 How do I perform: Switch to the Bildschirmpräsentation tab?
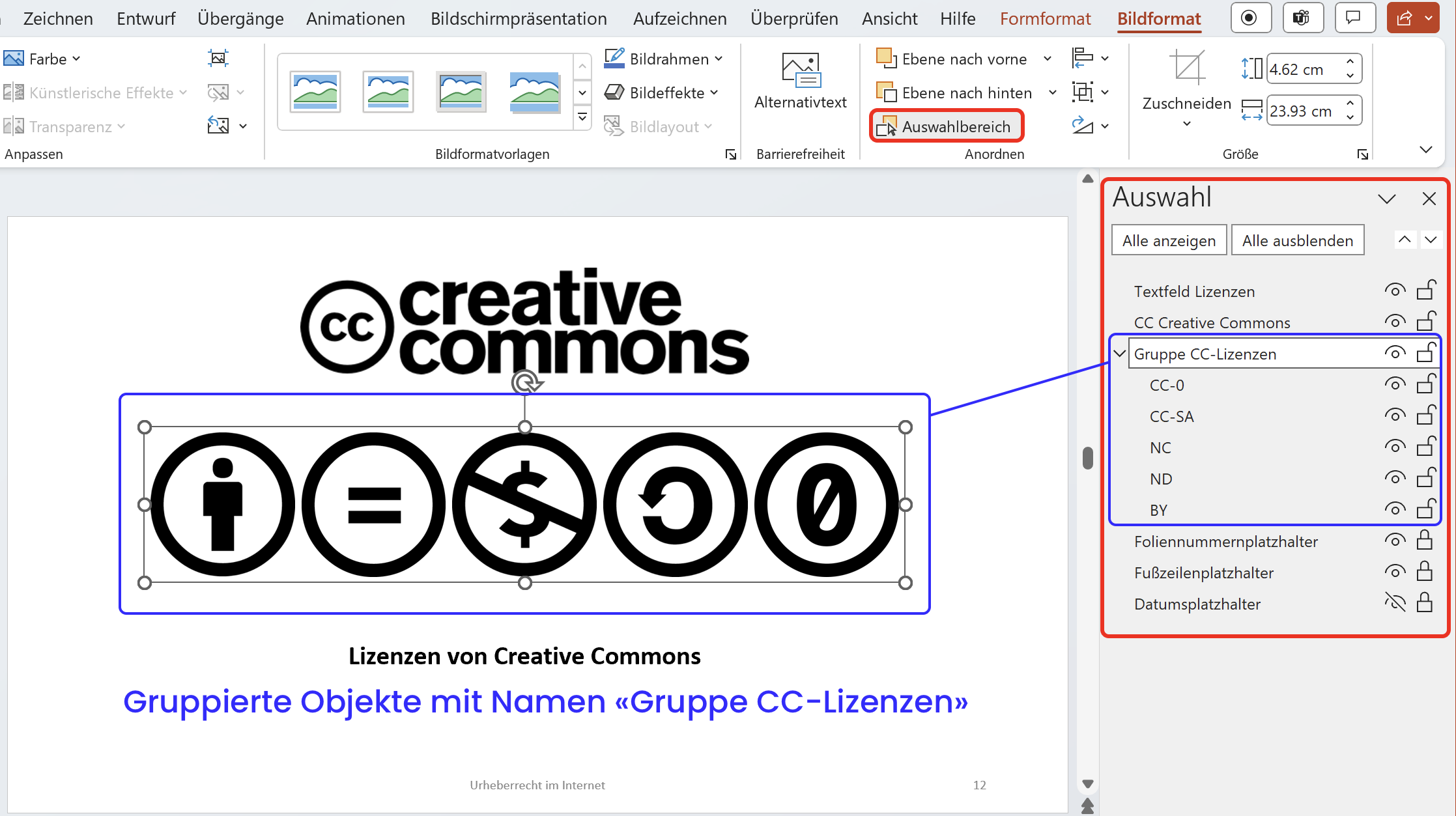[519, 18]
